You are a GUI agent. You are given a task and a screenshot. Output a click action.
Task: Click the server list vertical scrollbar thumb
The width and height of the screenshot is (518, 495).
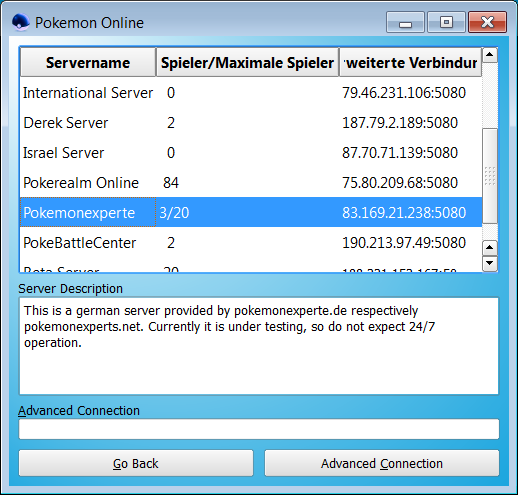coord(490,176)
